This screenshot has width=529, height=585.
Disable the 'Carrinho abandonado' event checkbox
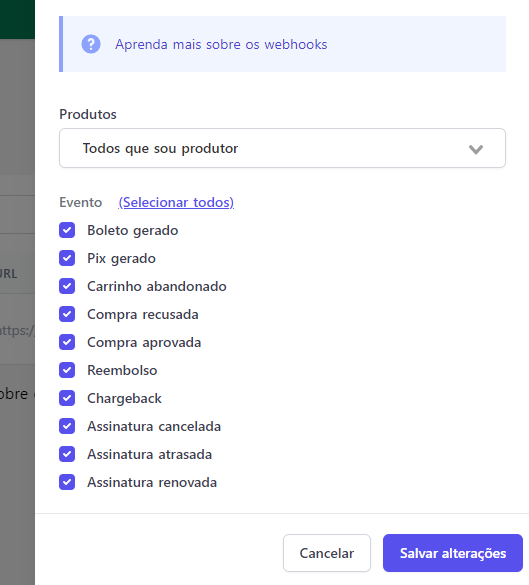[x=67, y=286]
